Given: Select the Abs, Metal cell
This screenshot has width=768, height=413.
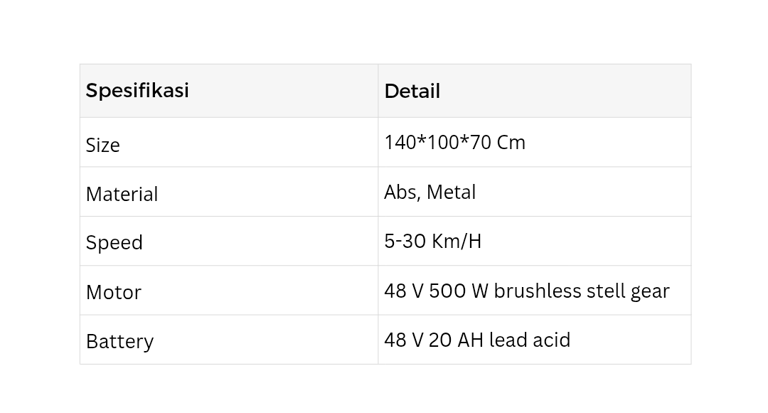Looking at the screenshot, I should point(430,192).
